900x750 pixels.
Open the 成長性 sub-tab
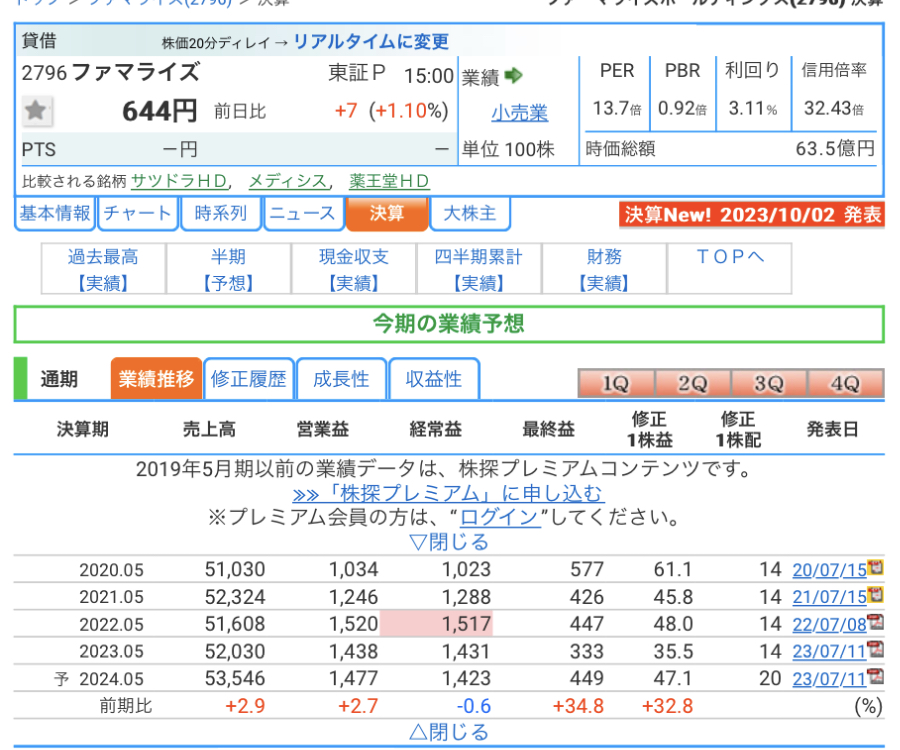341,379
